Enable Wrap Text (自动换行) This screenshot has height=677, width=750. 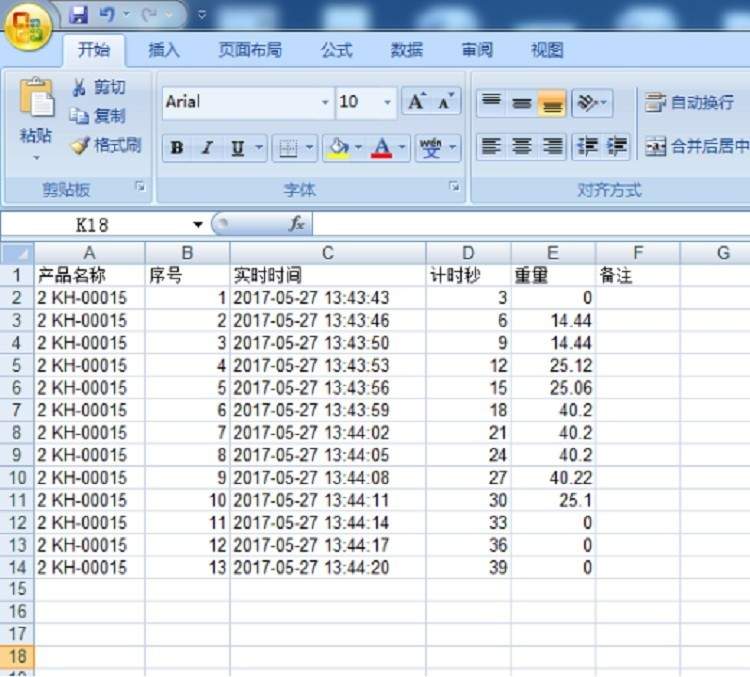click(x=690, y=102)
